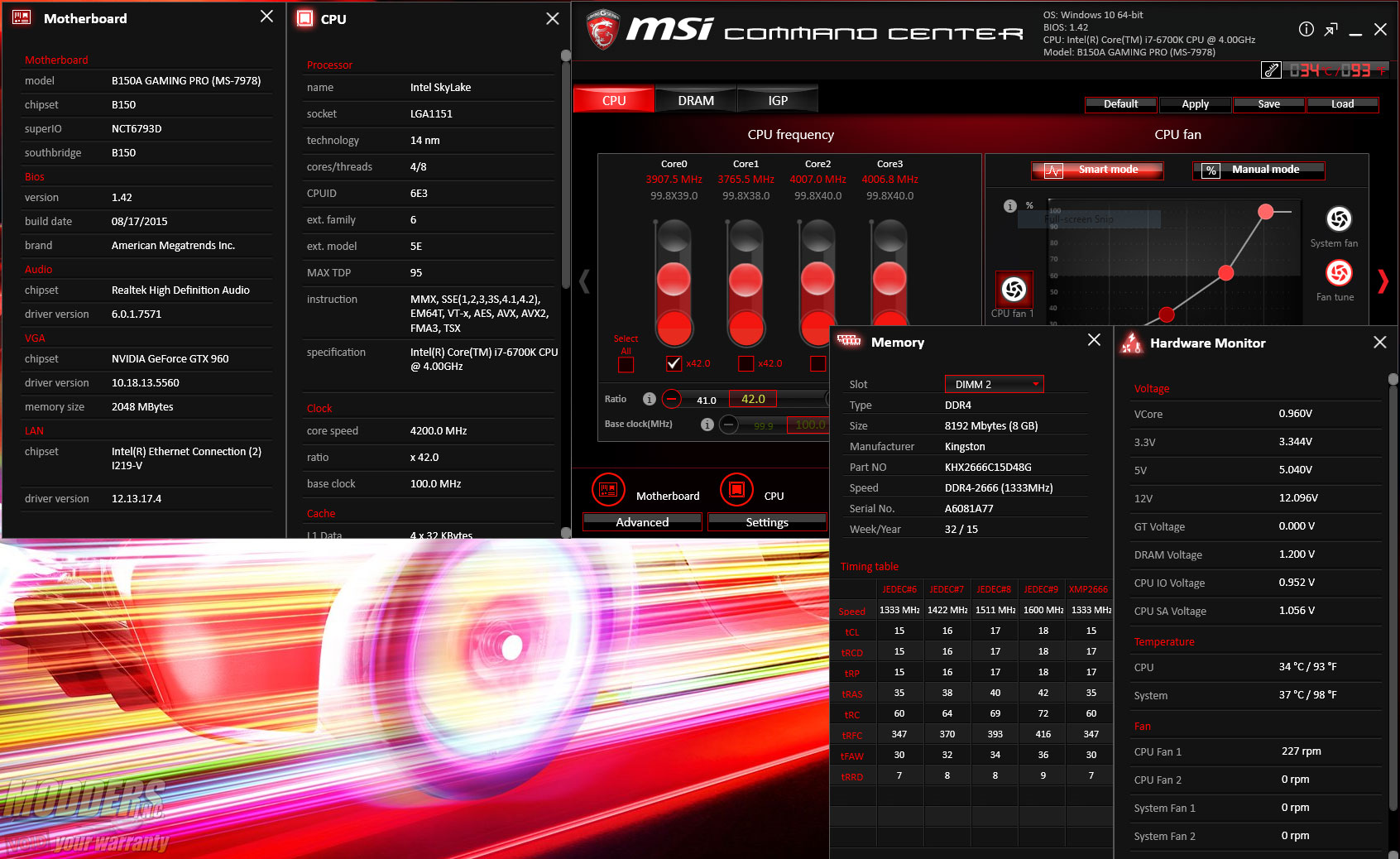Click the Base clock 100.0 value field
1400x859 pixels.
tap(809, 425)
